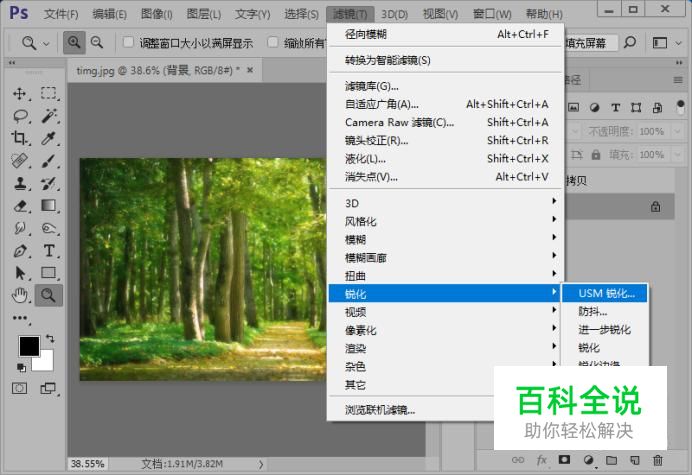
Task: Select the Eyedropper tool
Action: [x=49, y=138]
